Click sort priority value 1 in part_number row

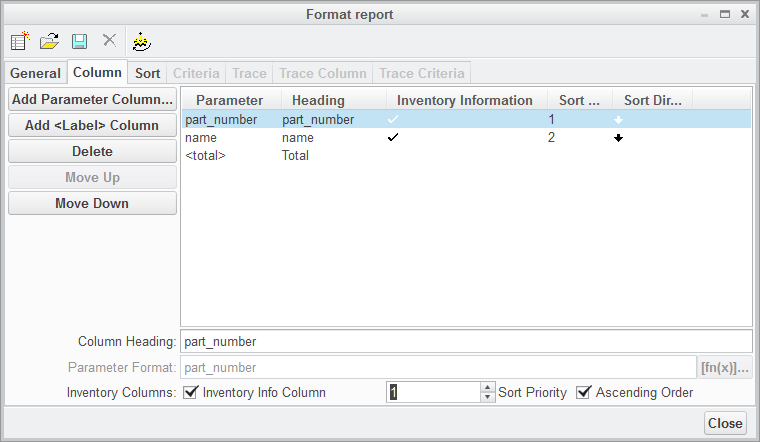click(x=551, y=119)
